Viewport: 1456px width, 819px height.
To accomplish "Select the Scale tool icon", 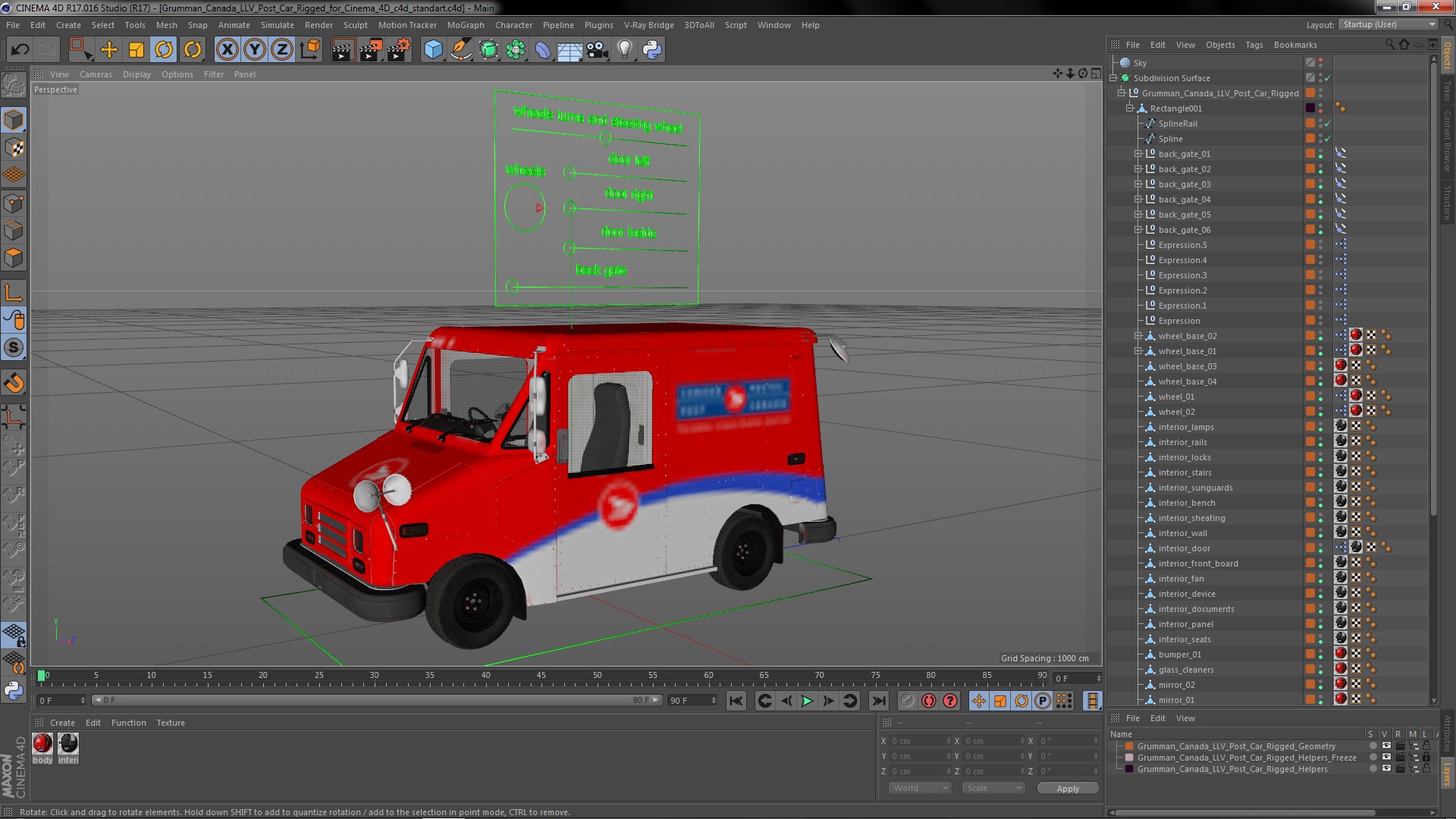I will [136, 50].
